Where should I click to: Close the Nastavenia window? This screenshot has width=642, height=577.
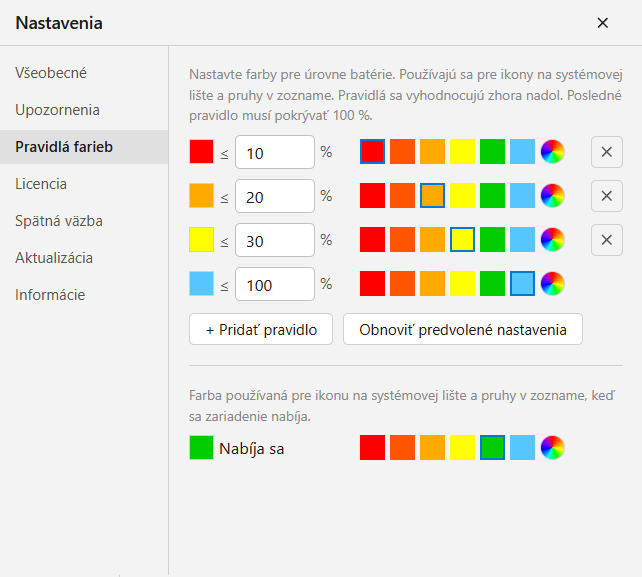pyautogui.click(x=602, y=23)
